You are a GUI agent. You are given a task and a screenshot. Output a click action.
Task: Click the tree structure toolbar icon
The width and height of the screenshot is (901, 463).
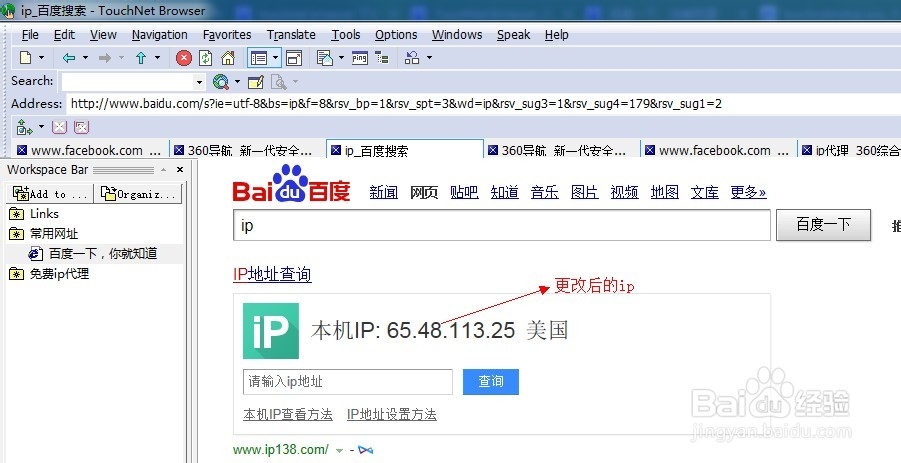click(382, 57)
